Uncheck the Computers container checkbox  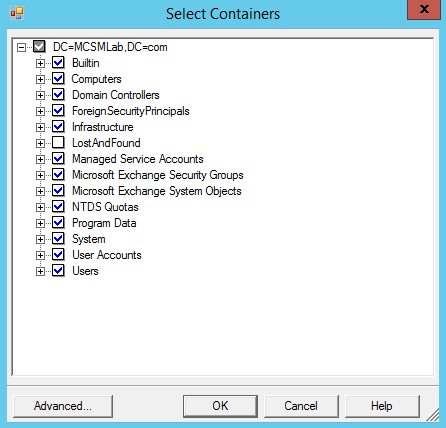[x=58, y=78]
